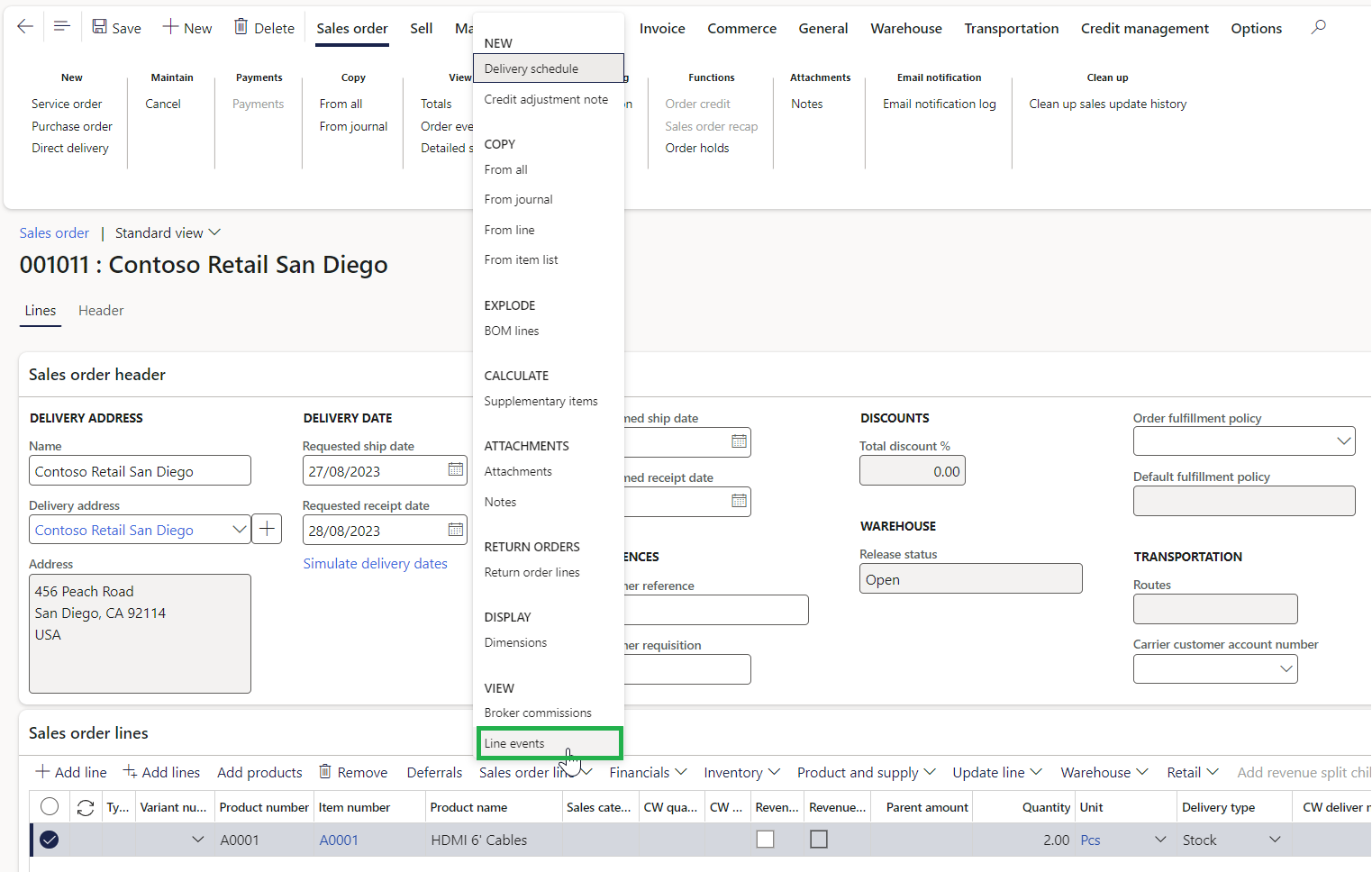The image size is (1372, 872).
Task: Click the New plus icon
Action: pos(171,26)
